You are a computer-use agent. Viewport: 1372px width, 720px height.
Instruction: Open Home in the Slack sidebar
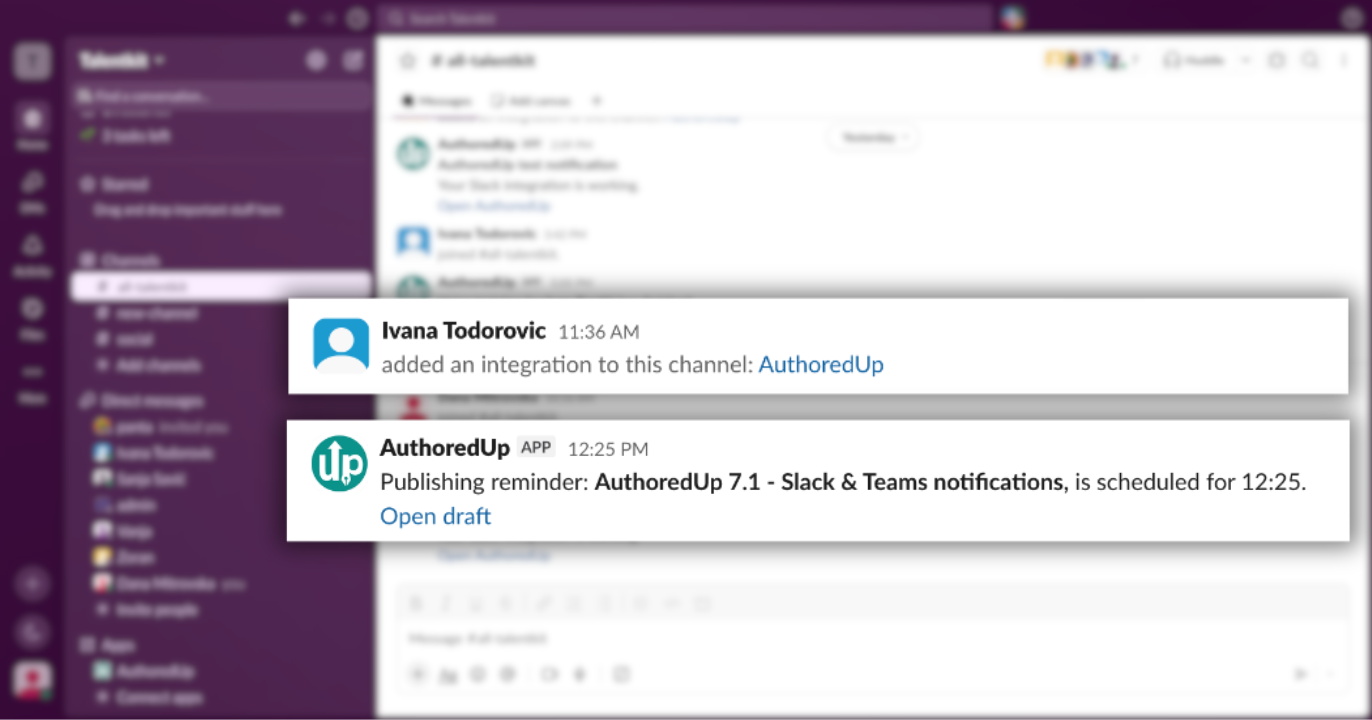[x=33, y=126]
